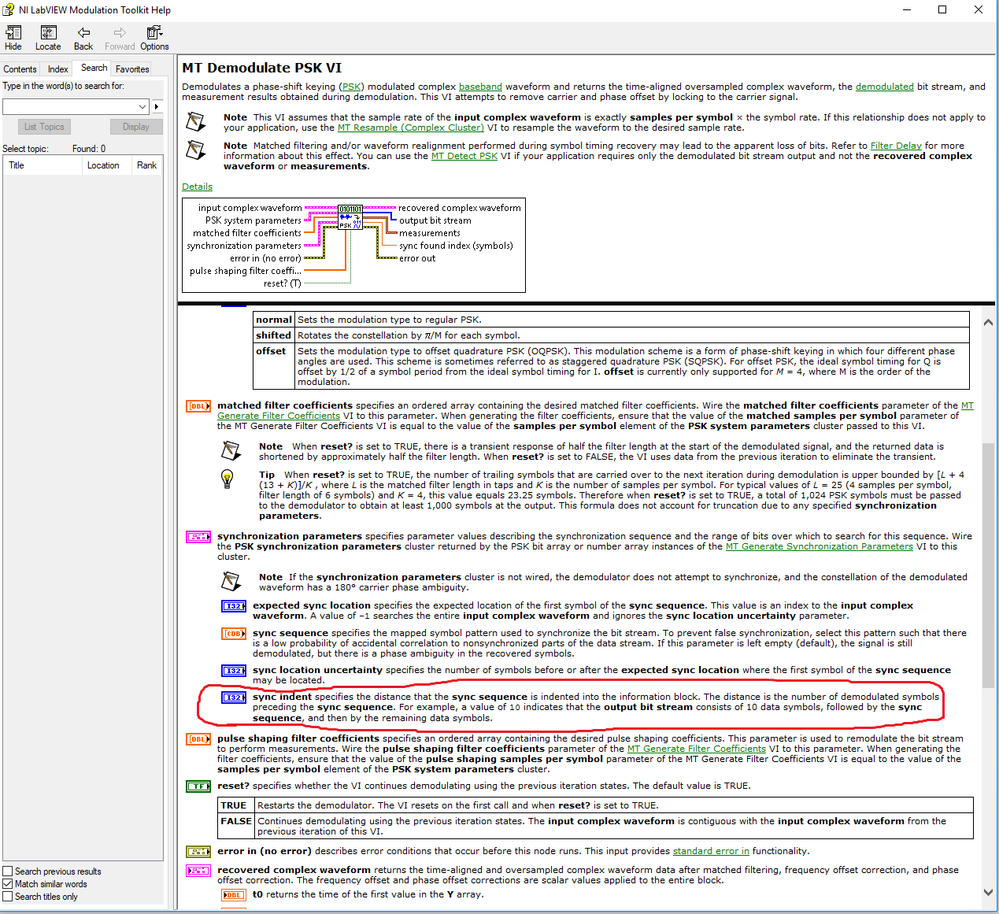
Task: Click in the search words input field
Action: 69,106
